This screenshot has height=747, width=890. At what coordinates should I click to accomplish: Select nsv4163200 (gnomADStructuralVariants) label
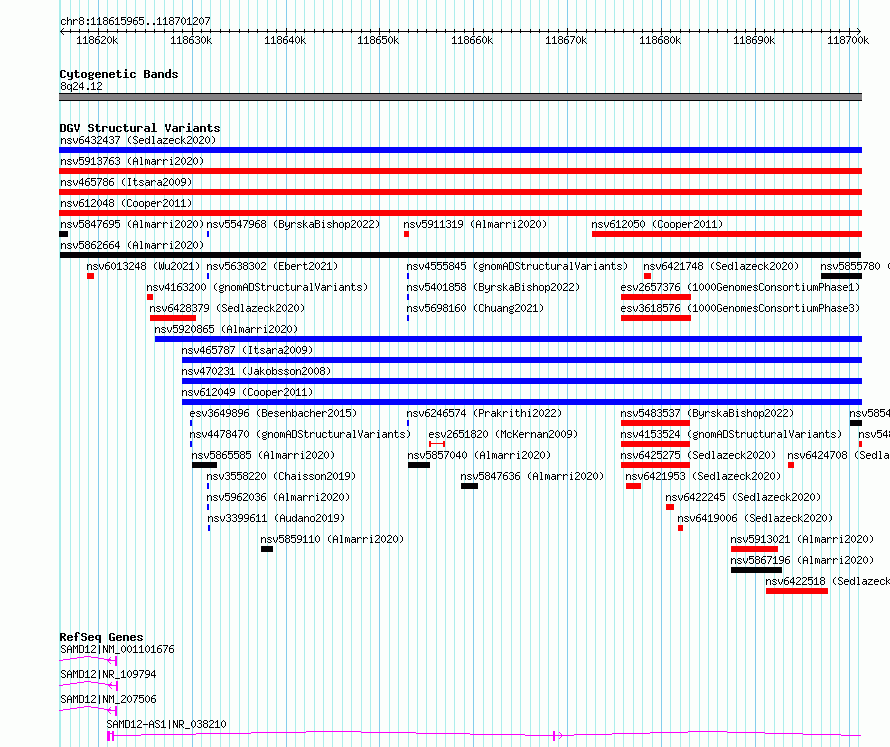257,287
